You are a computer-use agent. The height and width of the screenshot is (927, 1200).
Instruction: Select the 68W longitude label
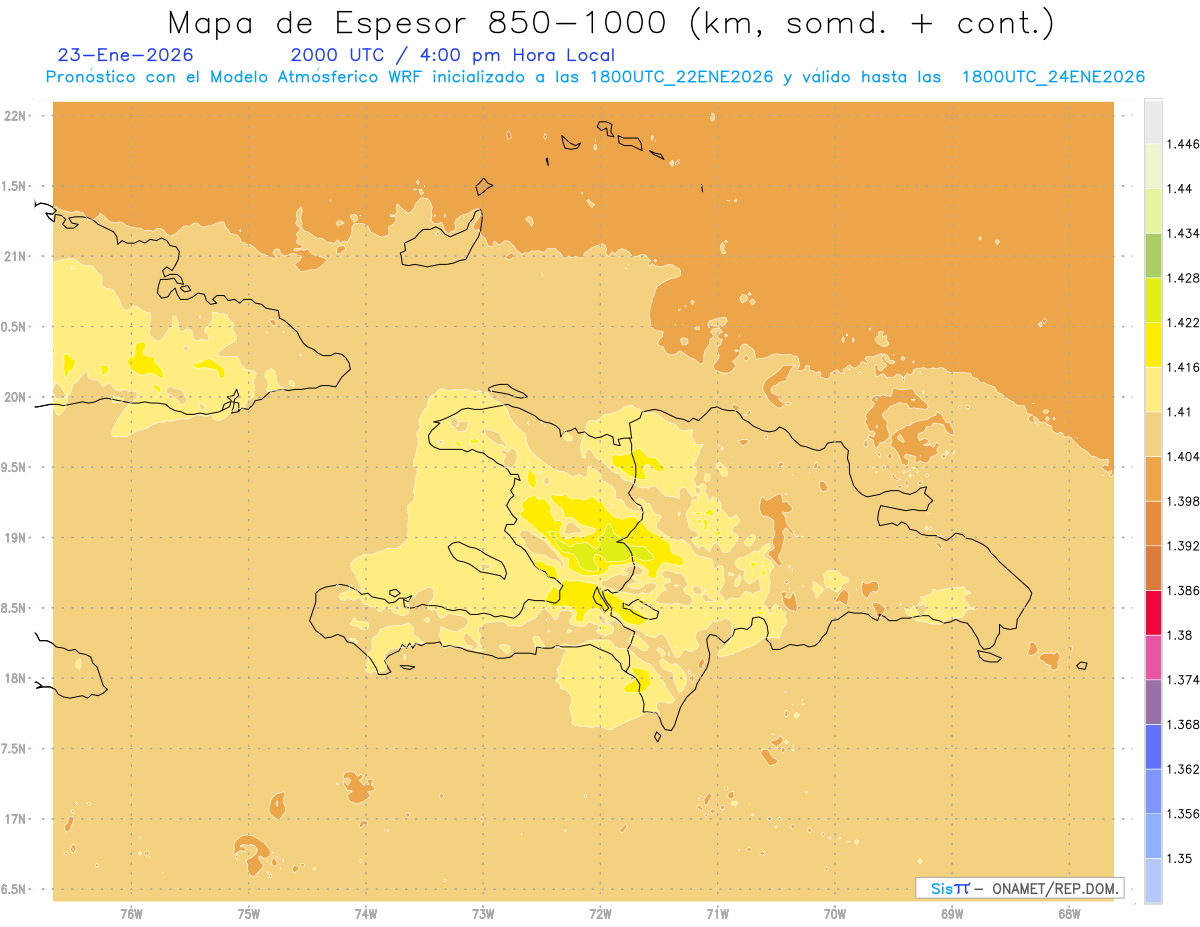pyautogui.click(x=1069, y=913)
